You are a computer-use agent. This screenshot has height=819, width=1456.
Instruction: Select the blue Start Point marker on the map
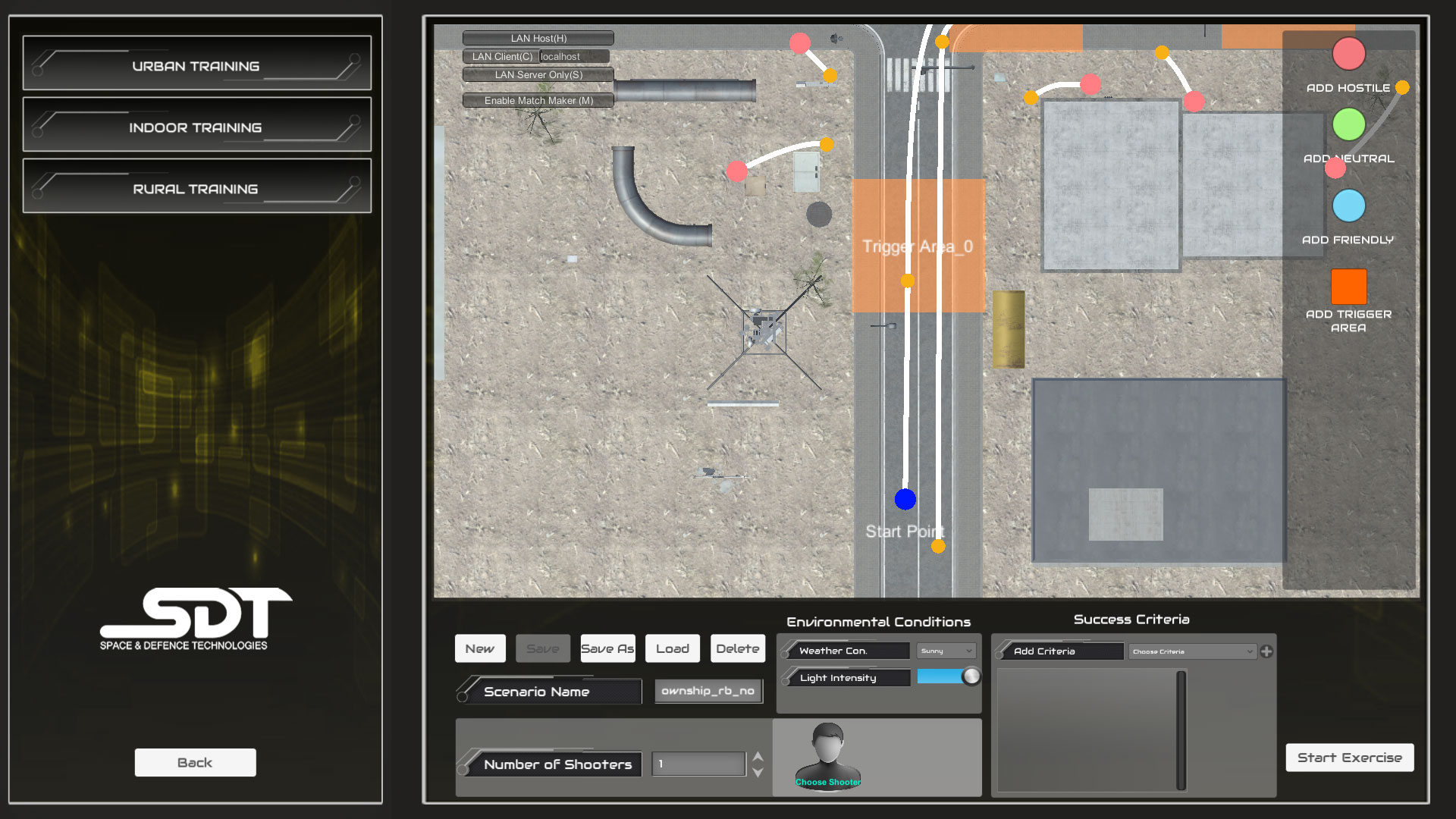905,499
